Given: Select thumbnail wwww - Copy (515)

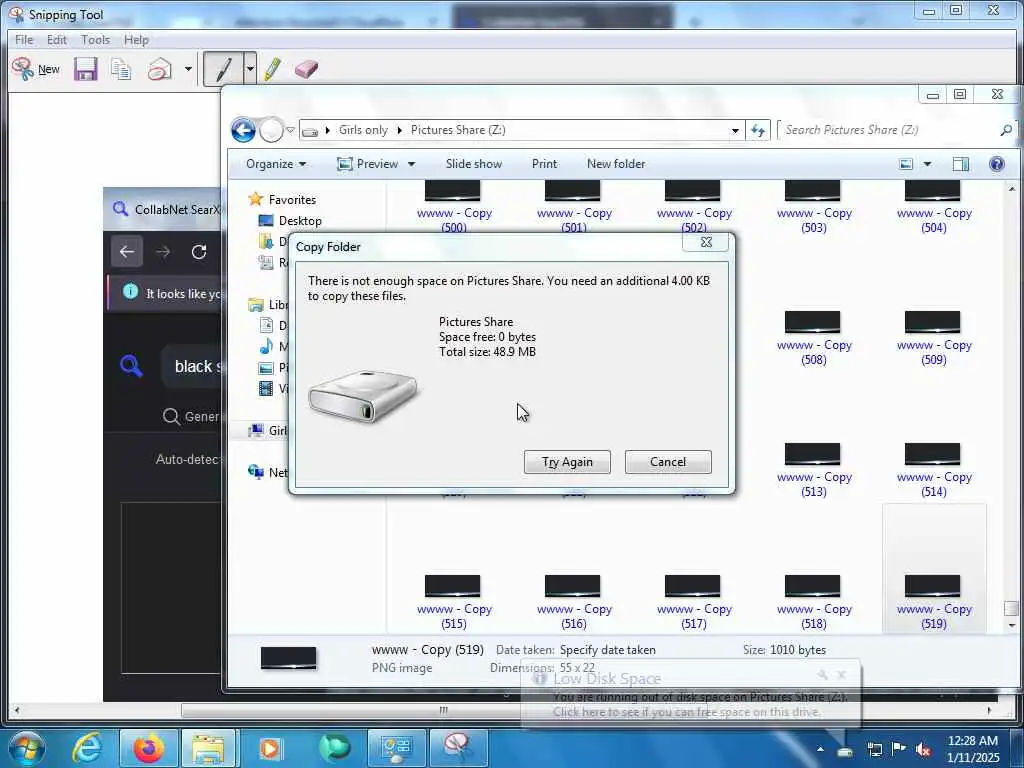Looking at the screenshot, I should 453,602.
